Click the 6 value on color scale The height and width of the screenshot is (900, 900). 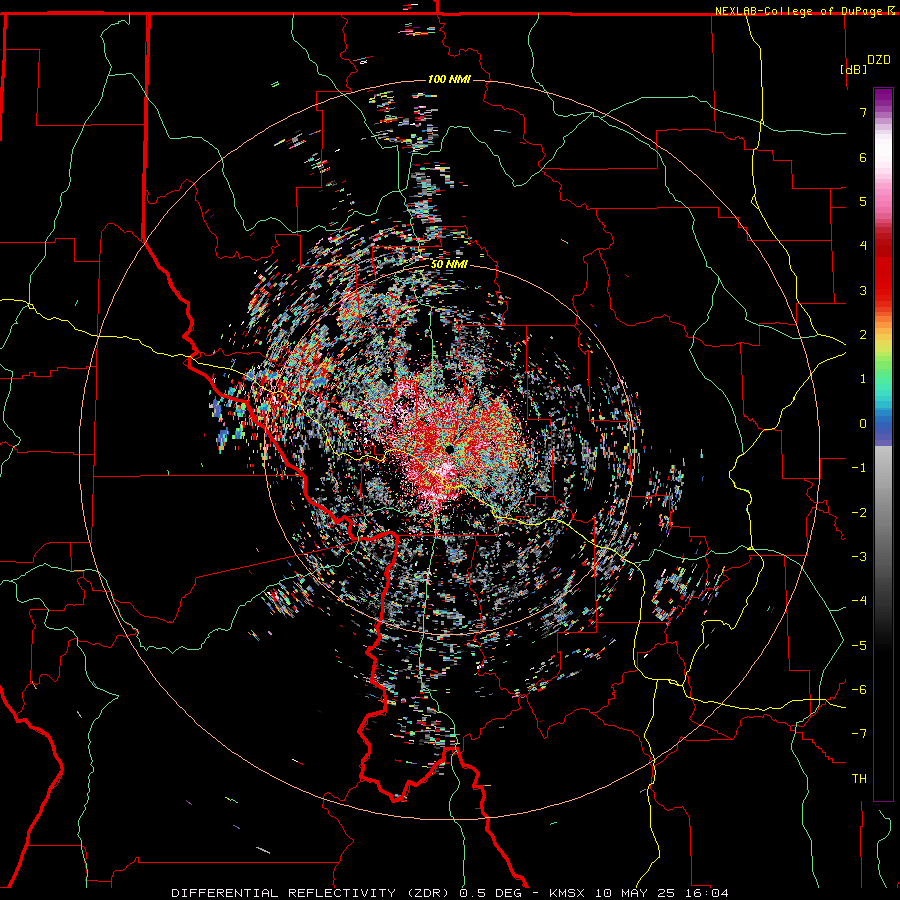863,157
